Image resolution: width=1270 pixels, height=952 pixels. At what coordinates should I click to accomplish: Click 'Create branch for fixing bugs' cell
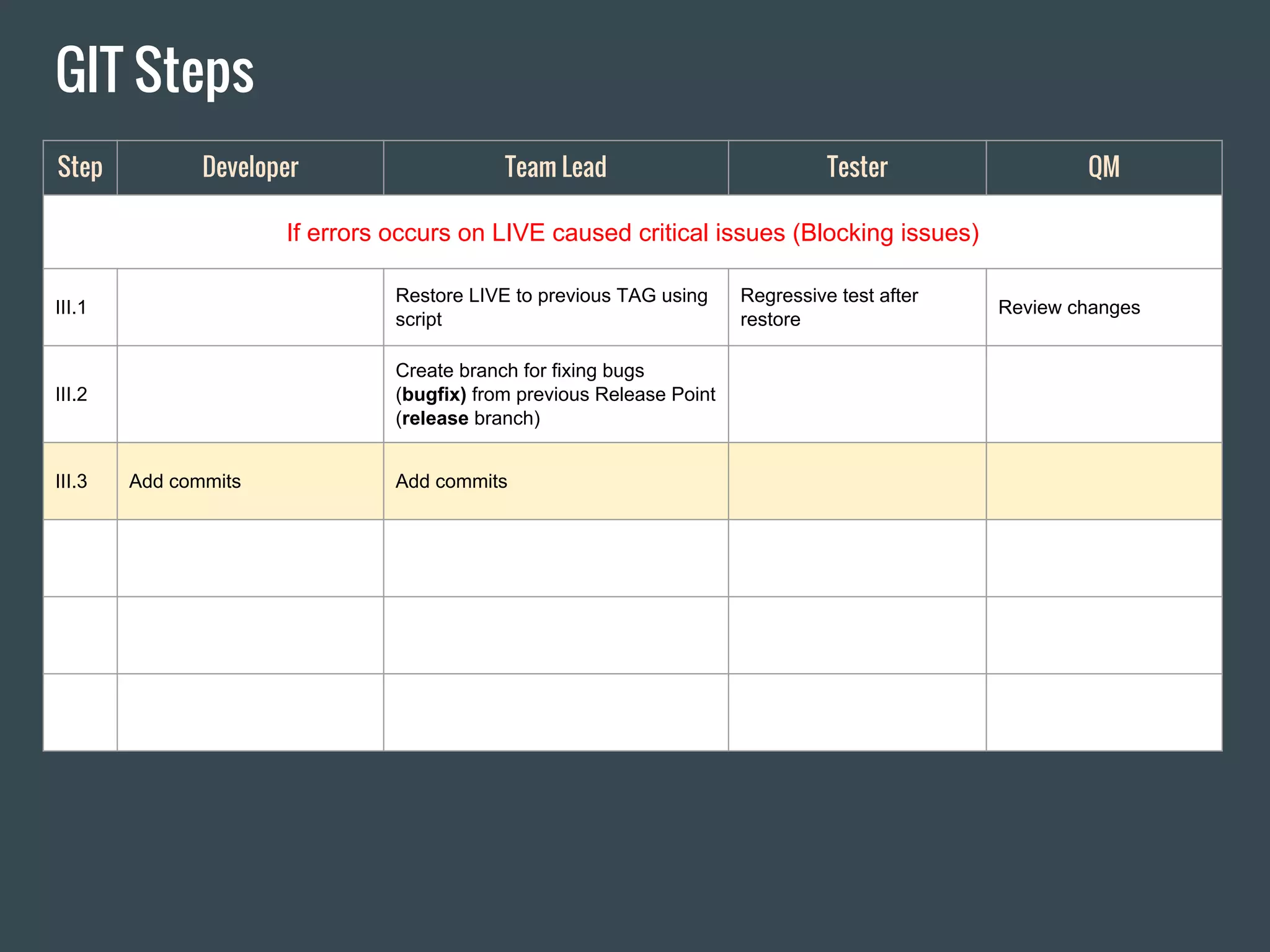556,394
